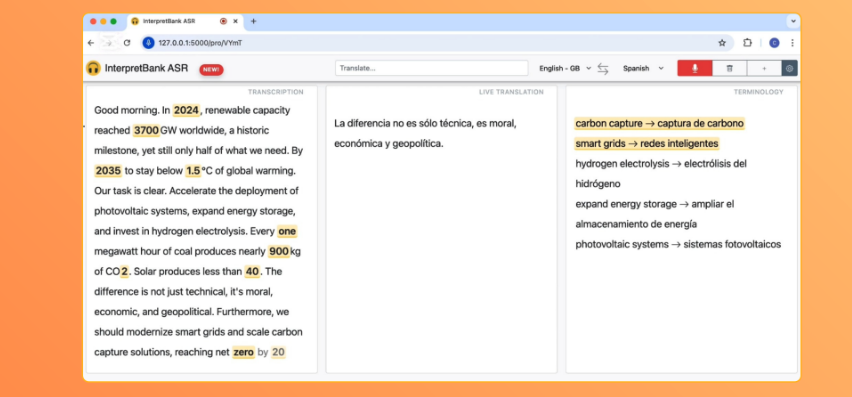Image resolution: width=852 pixels, height=397 pixels.
Task: Click the highlighted number 3700
Action: click(x=146, y=130)
